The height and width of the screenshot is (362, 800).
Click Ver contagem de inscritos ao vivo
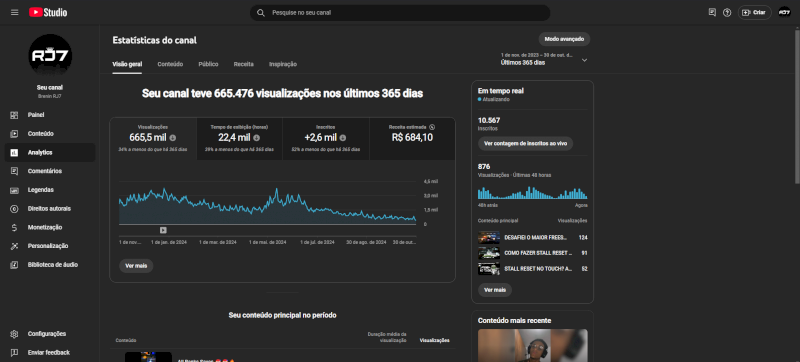click(526, 144)
